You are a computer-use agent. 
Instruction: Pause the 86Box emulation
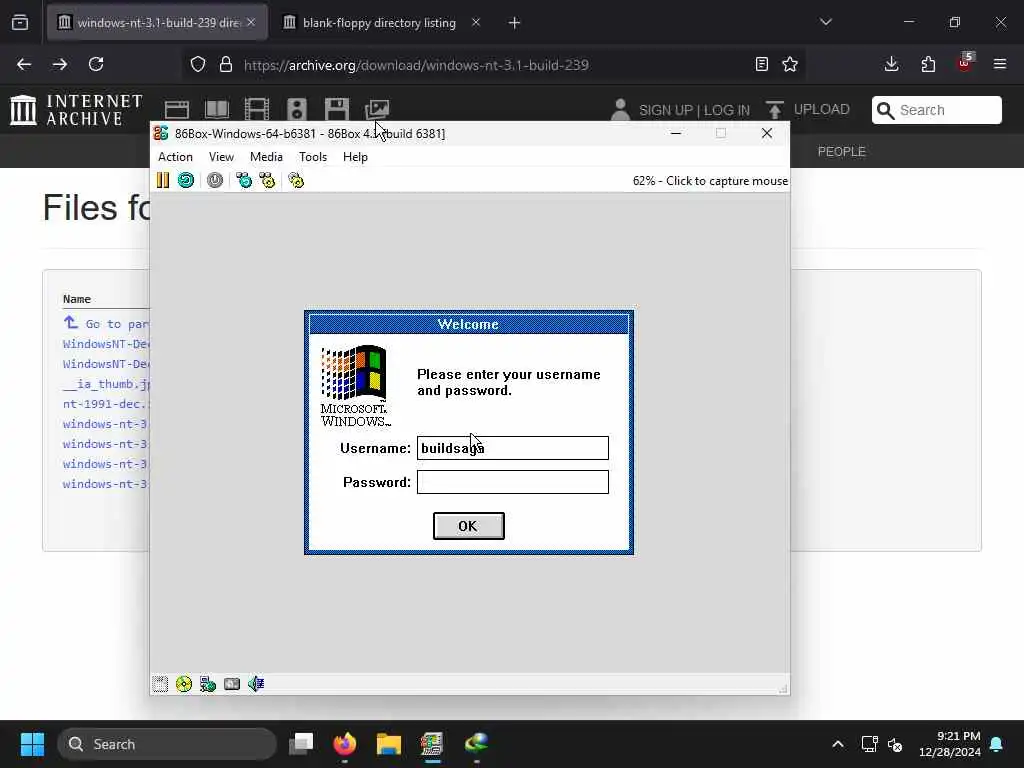[163, 180]
